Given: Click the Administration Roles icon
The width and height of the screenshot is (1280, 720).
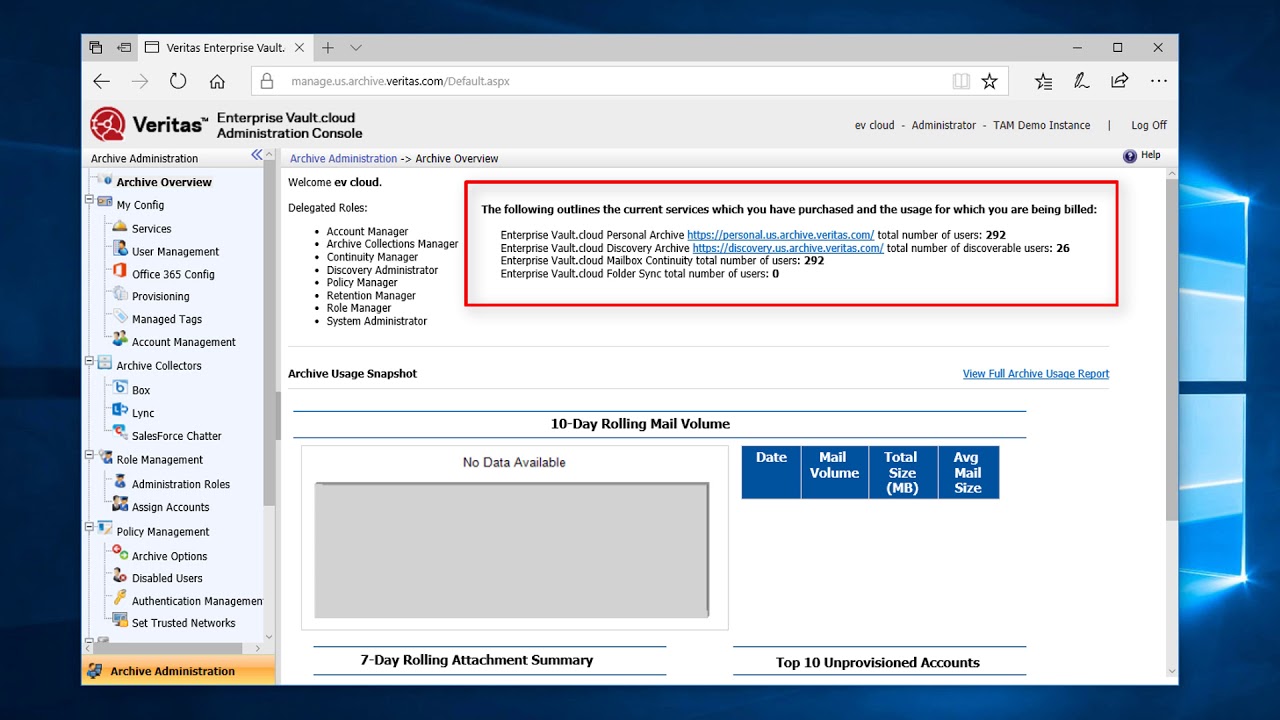Looking at the screenshot, I should pyautogui.click(x=120, y=483).
